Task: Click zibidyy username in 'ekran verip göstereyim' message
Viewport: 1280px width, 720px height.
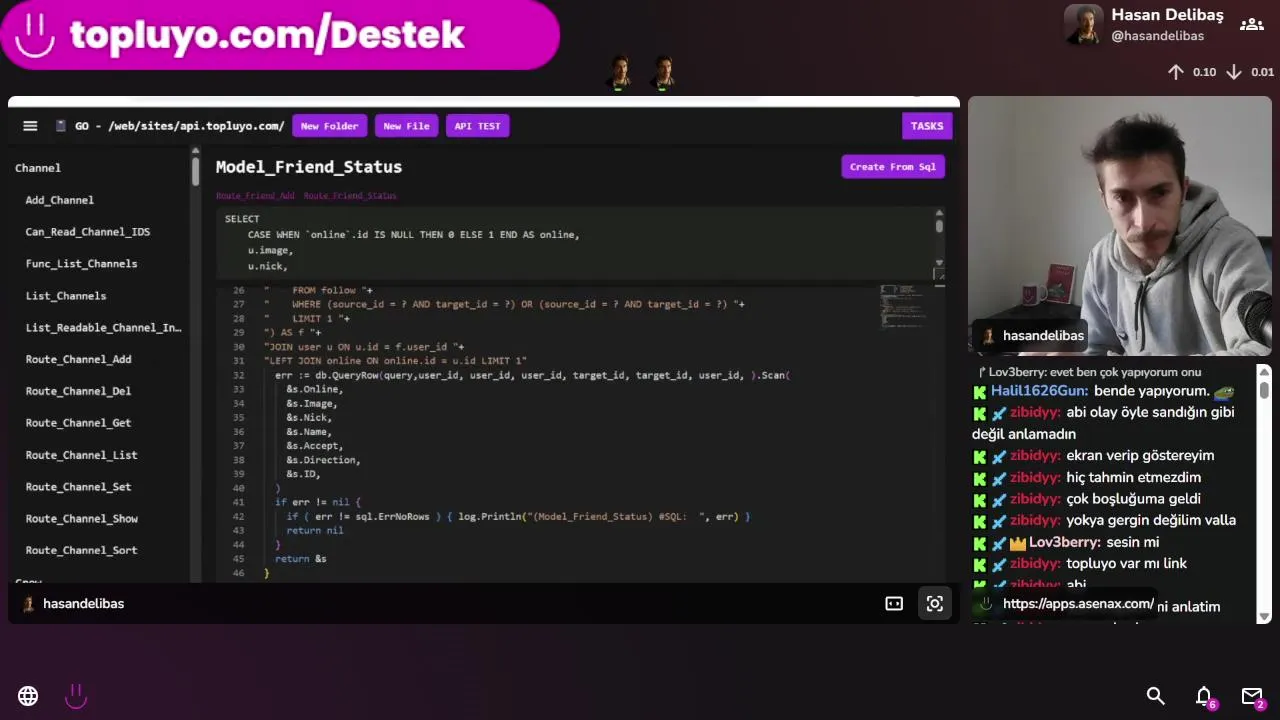Action: point(1034,456)
